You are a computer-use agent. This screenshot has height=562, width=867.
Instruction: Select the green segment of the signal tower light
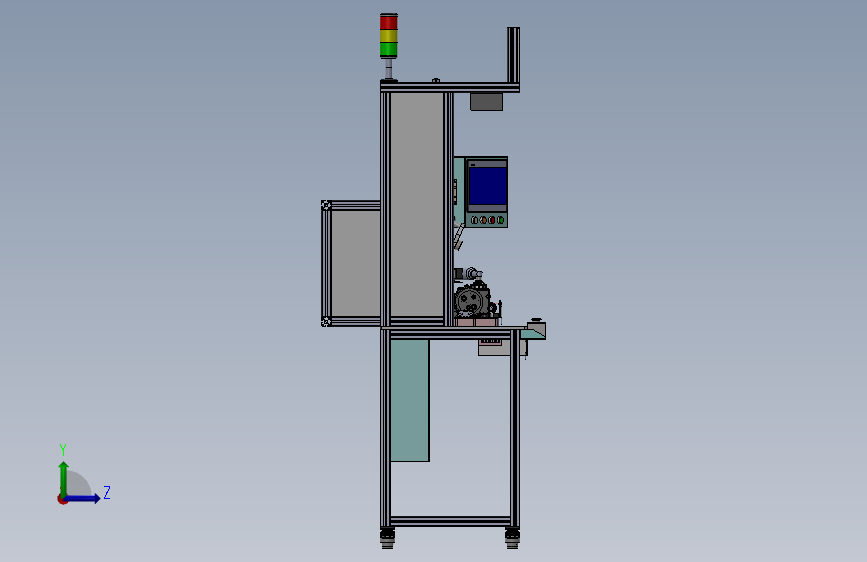coord(389,50)
